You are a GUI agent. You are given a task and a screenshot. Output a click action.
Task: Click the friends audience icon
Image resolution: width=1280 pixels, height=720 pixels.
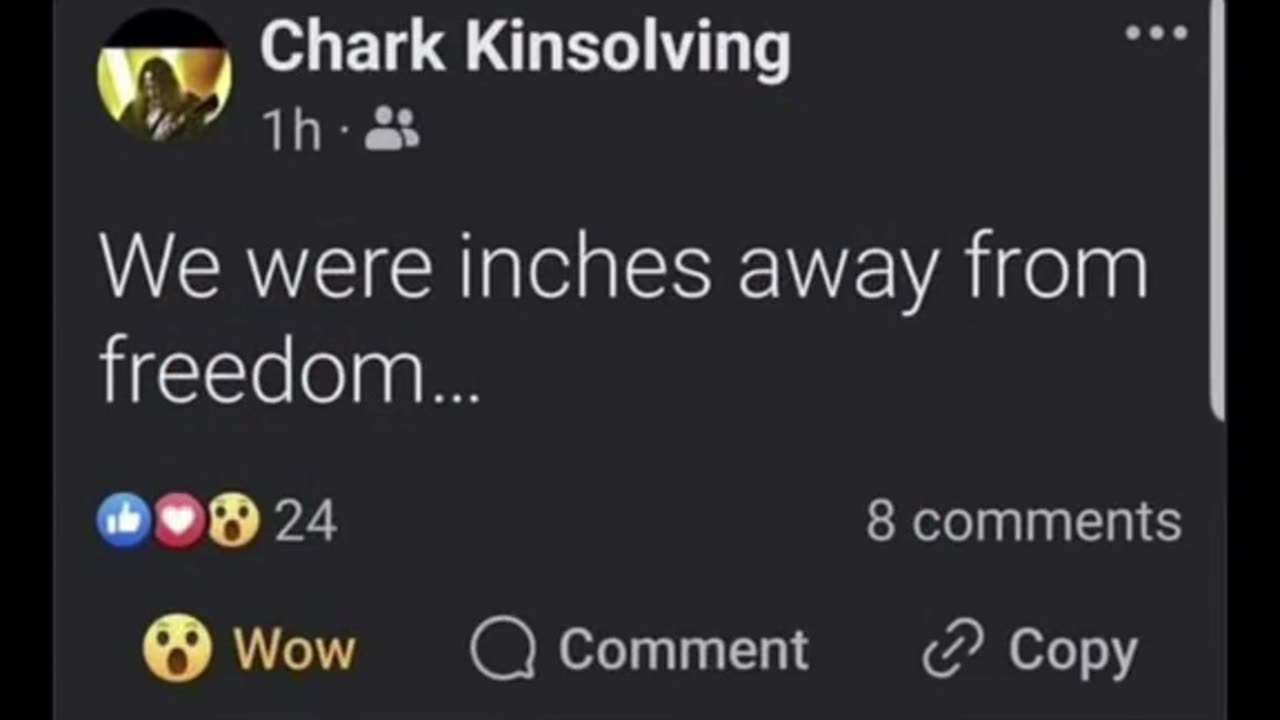click(392, 129)
